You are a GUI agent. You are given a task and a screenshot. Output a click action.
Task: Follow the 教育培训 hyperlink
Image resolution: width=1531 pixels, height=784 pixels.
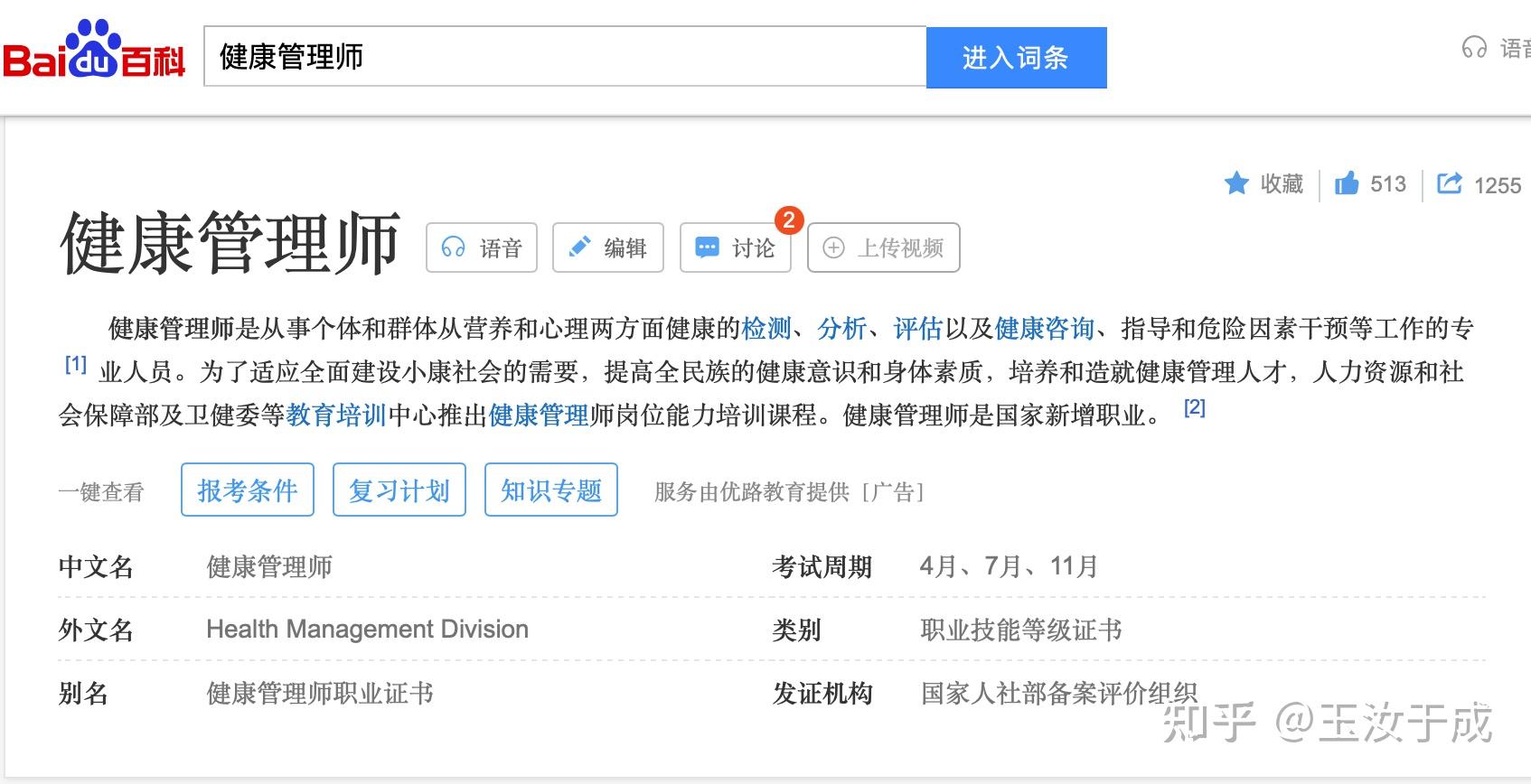pos(336,415)
